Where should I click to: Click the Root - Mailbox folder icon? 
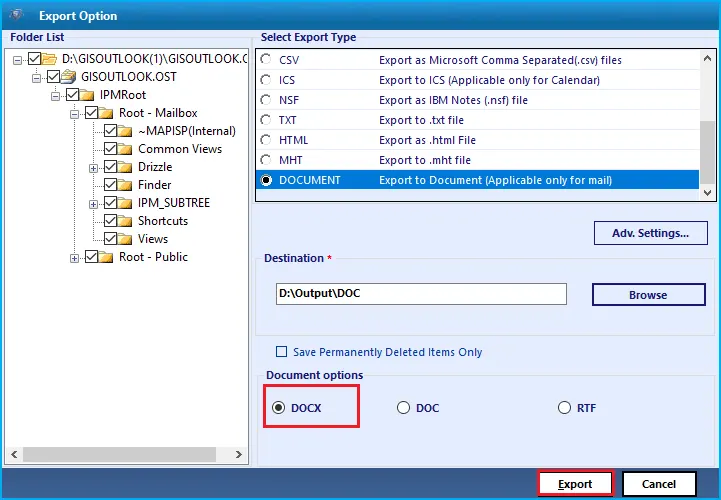[106, 113]
